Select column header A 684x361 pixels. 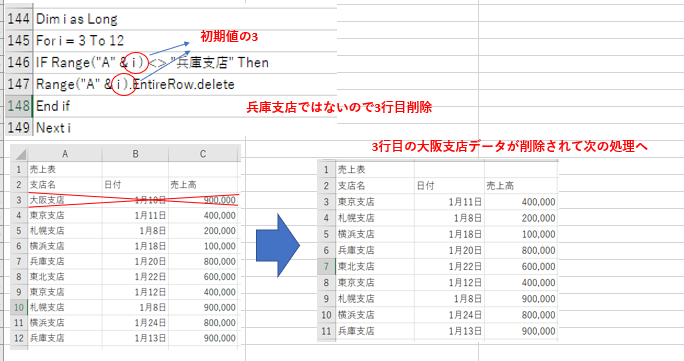coord(65,154)
